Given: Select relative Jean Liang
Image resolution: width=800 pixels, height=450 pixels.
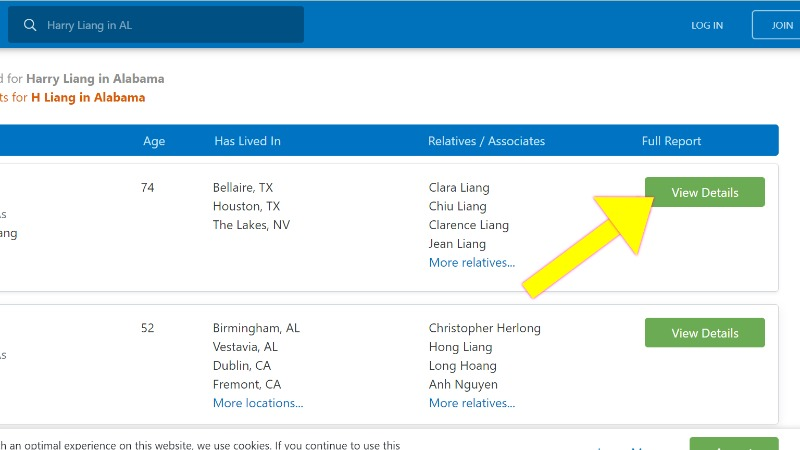Looking at the screenshot, I should tap(457, 244).
